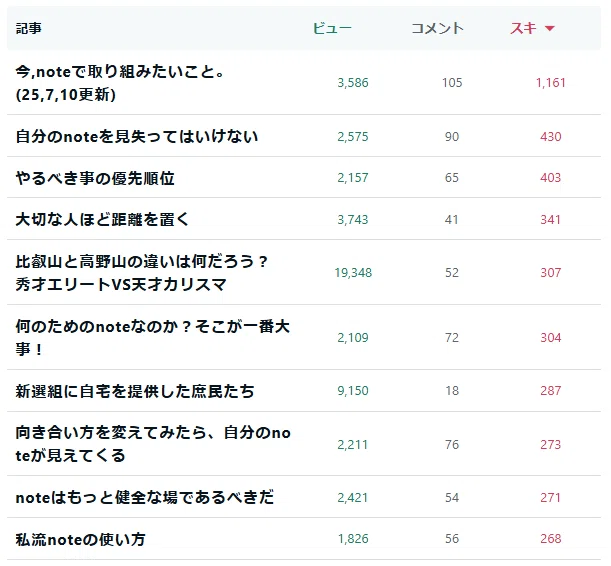Click the 記事 column header

pos(28,28)
